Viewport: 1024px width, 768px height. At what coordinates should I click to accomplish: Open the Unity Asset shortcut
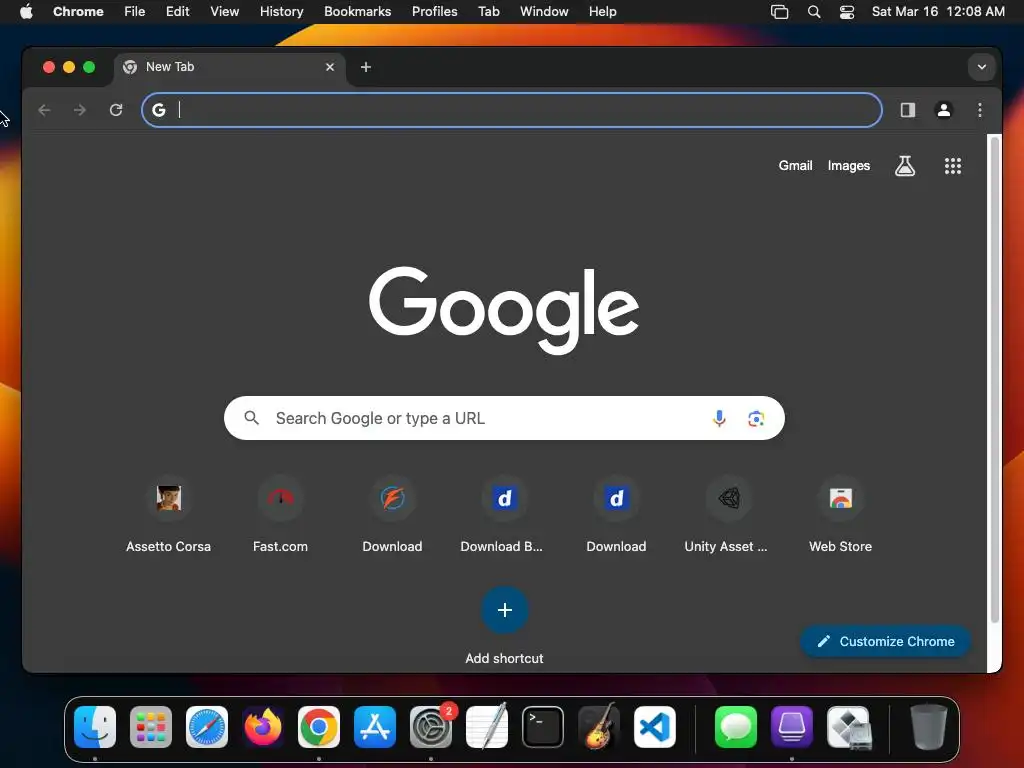729,515
